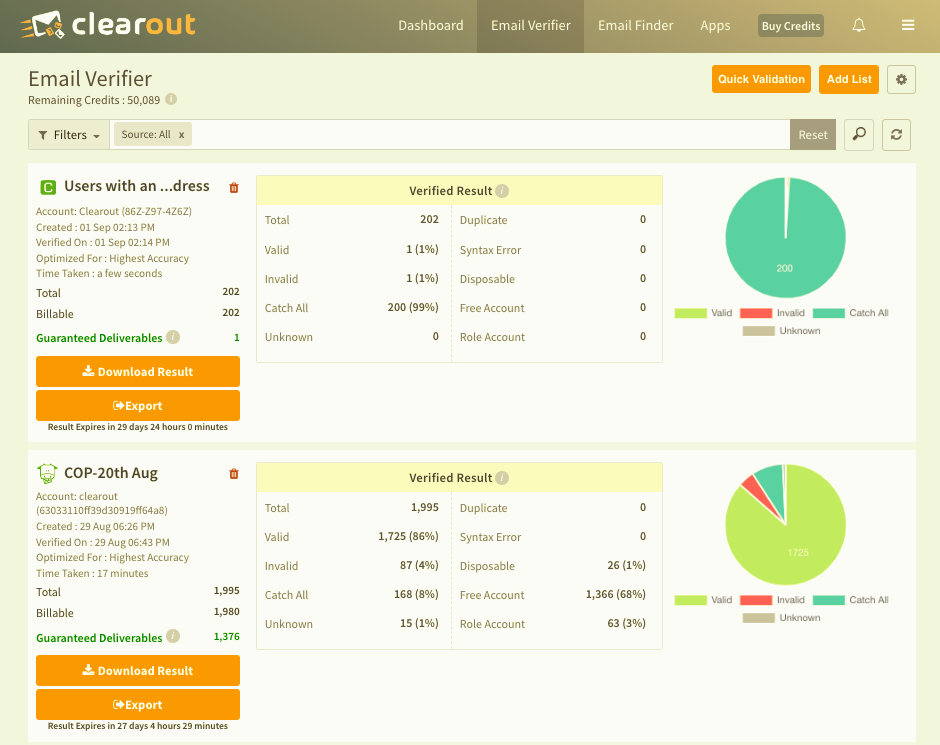Export the Users with an ...dress list
This screenshot has height=745, width=940.
138,406
